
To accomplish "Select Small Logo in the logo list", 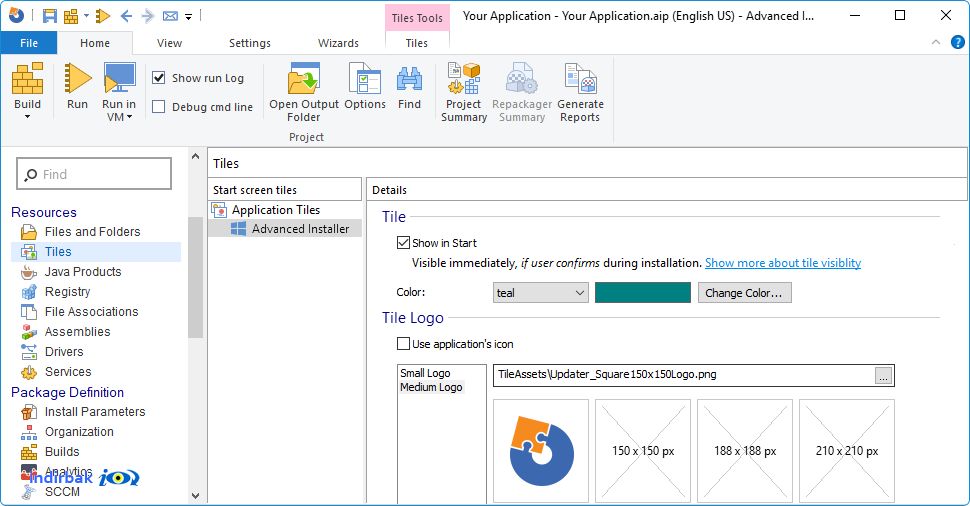I will tap(425, 373).
